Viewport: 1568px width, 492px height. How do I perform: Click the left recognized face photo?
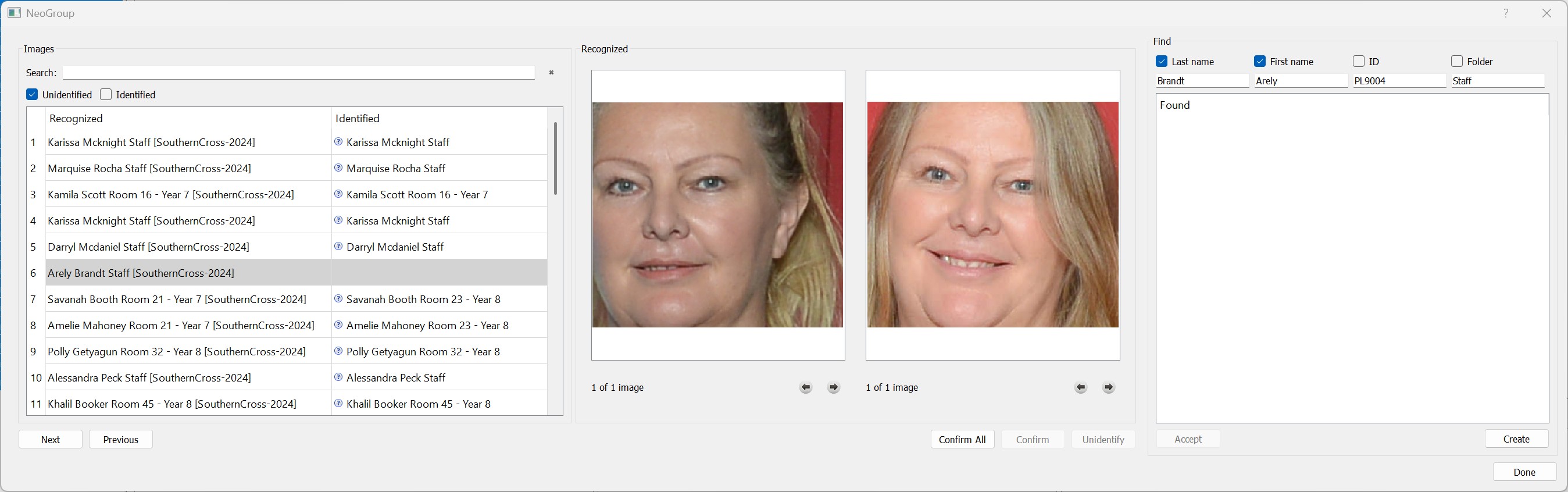tap(717, 215)
